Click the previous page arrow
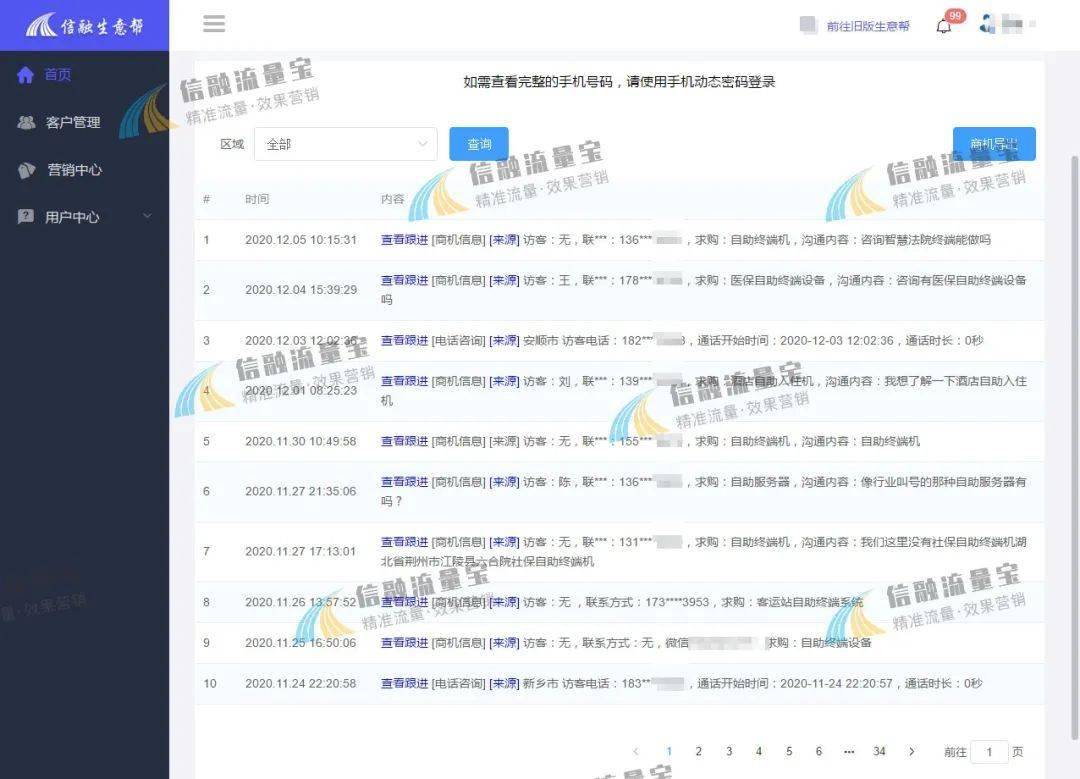 [x=635, y=751]
